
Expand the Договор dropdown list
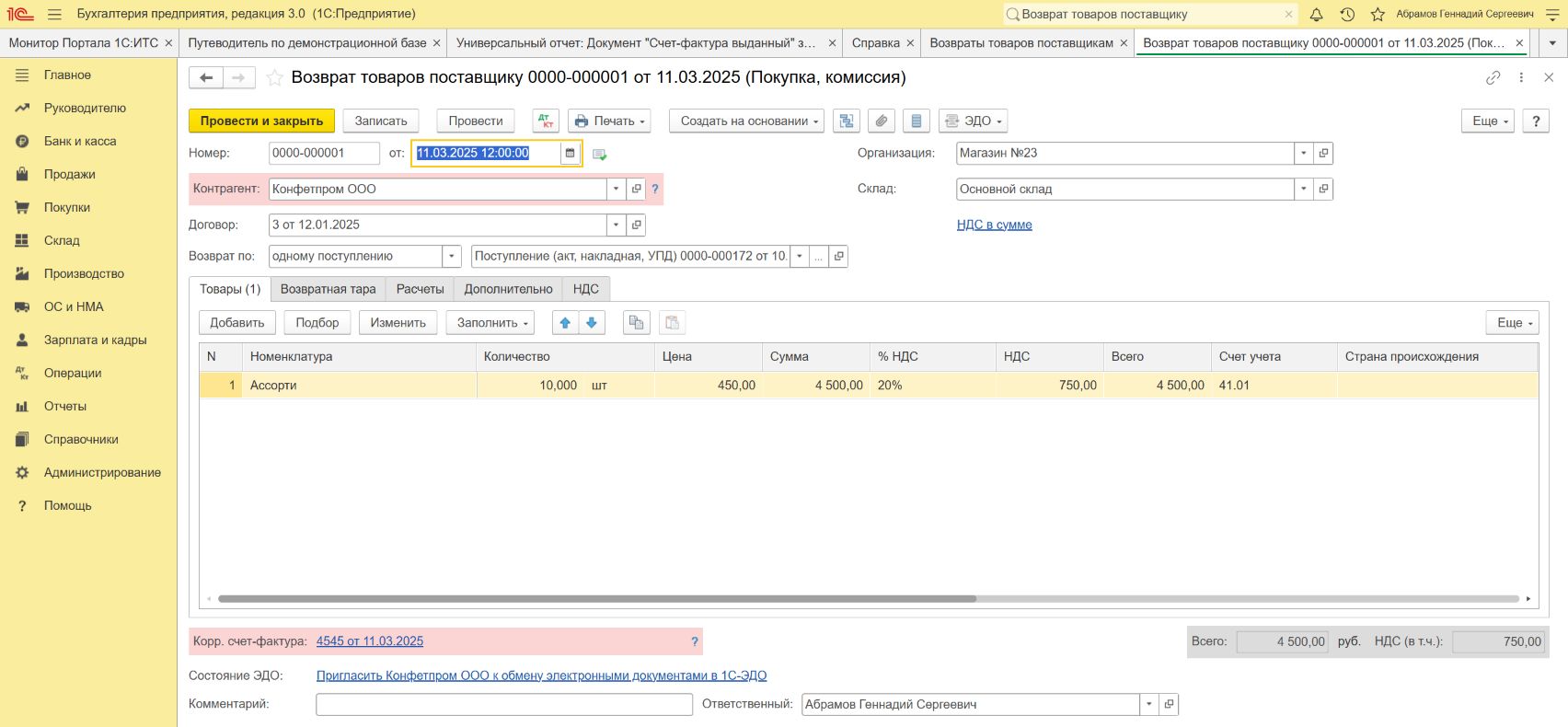tap(616, 225)
